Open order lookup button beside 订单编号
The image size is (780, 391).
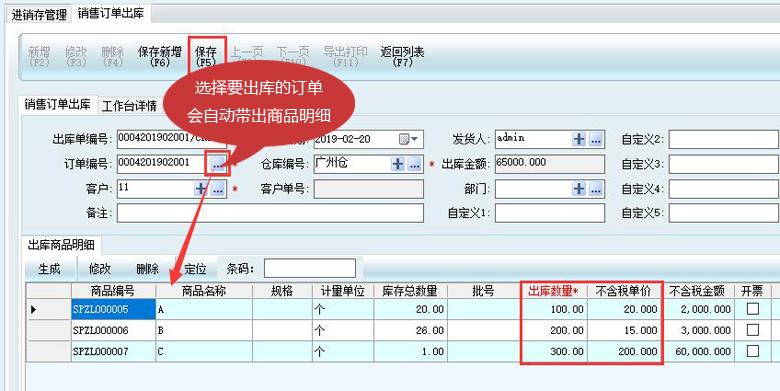(x=217, y=164)
